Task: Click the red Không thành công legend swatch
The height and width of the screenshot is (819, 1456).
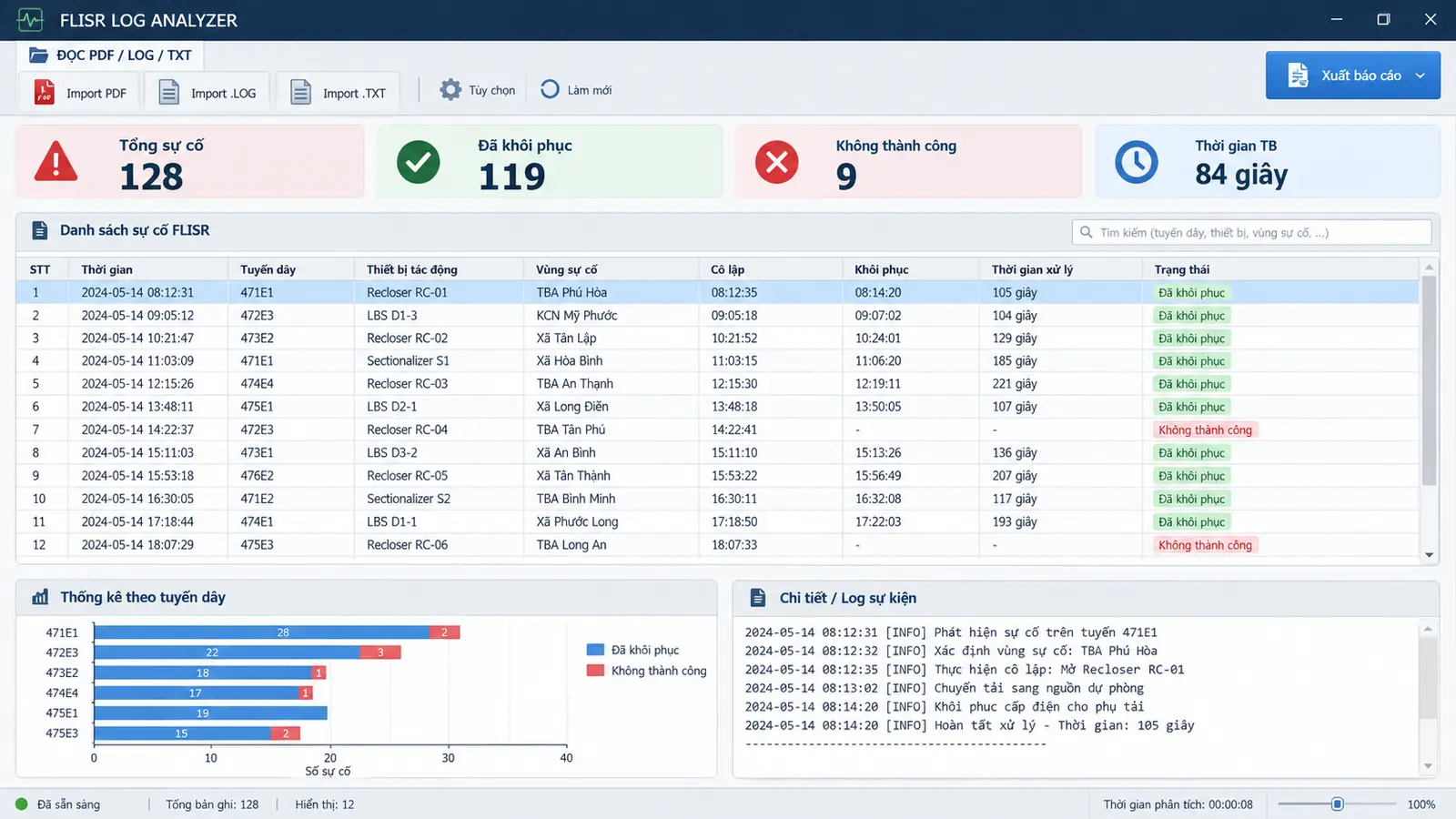Action: (595, 671)
